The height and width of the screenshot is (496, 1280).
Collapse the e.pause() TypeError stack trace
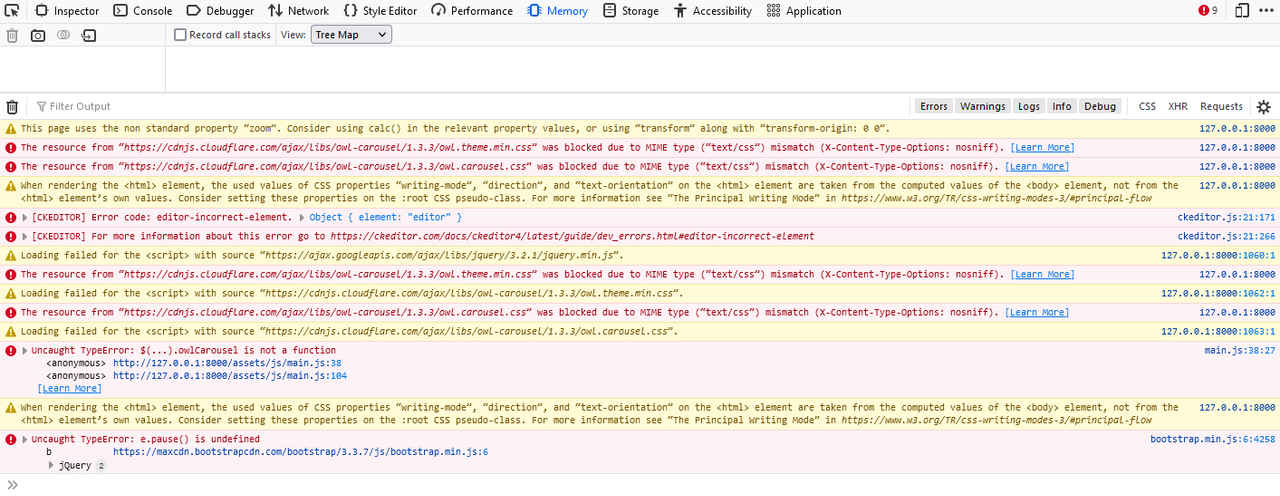coord(26,439)
